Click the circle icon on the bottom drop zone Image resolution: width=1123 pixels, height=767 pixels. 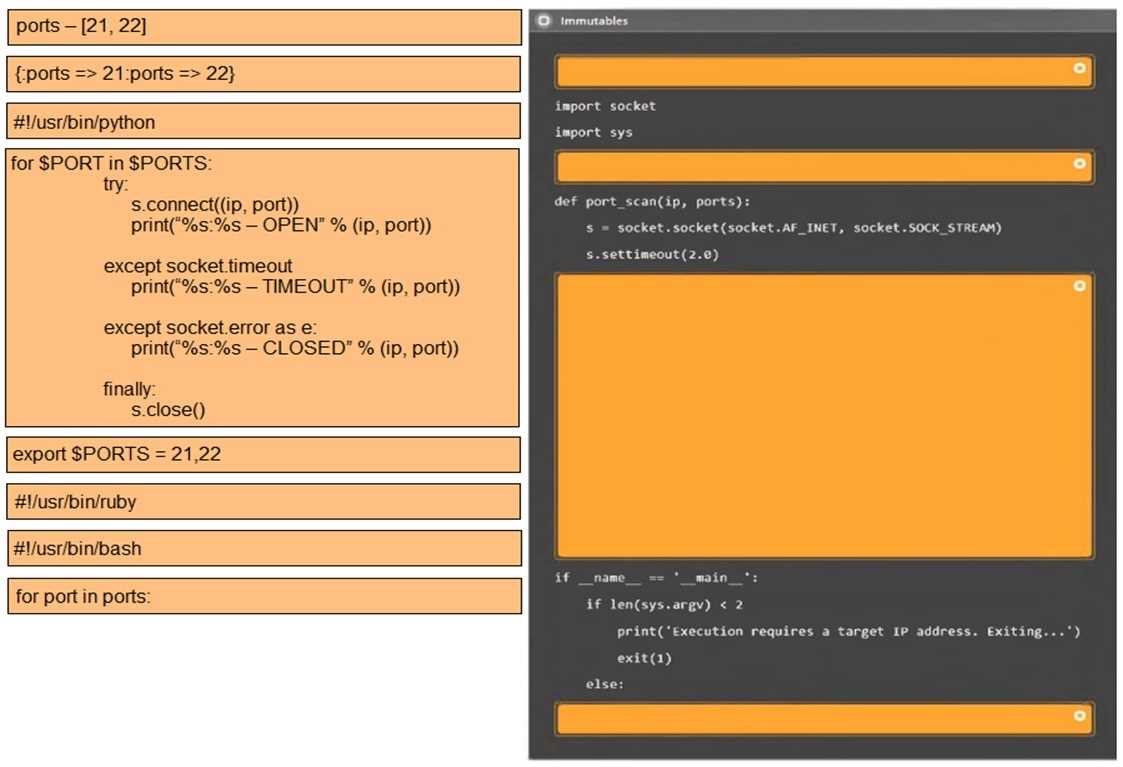pyautogui.click(x=1079, y=716)
